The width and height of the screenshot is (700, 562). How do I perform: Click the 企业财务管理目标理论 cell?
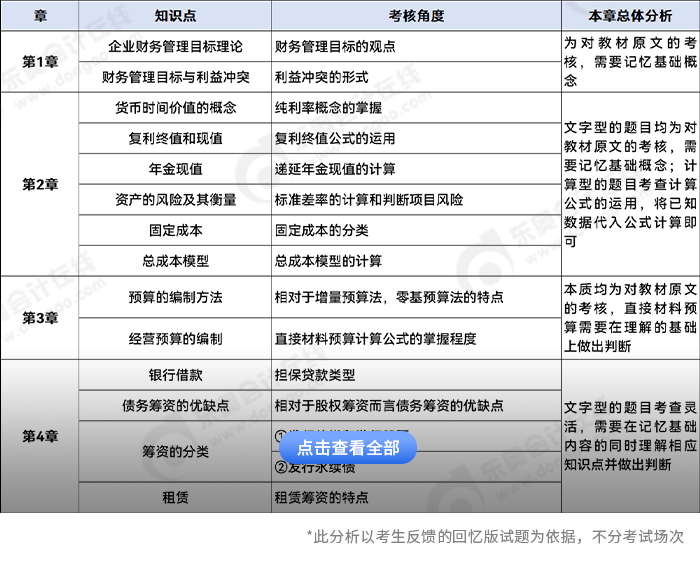click(175, 47)
